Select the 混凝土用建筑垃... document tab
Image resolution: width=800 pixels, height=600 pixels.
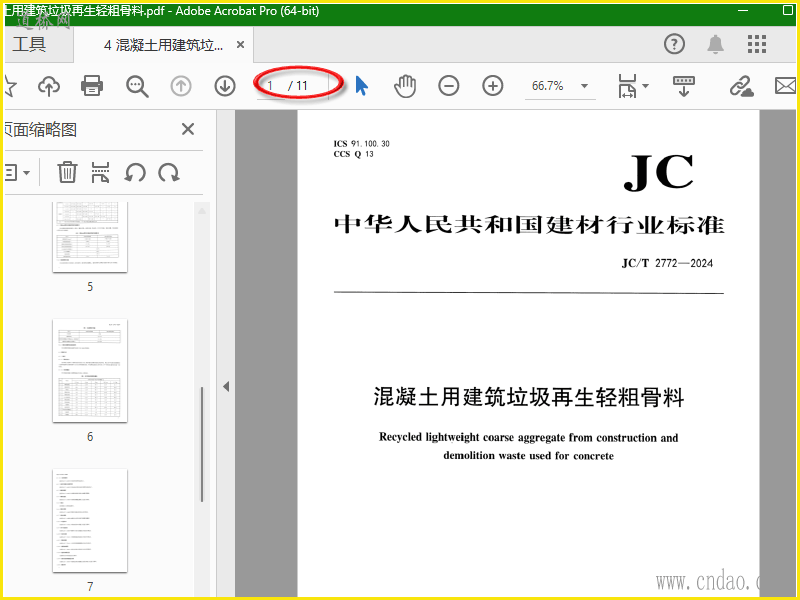163,45
